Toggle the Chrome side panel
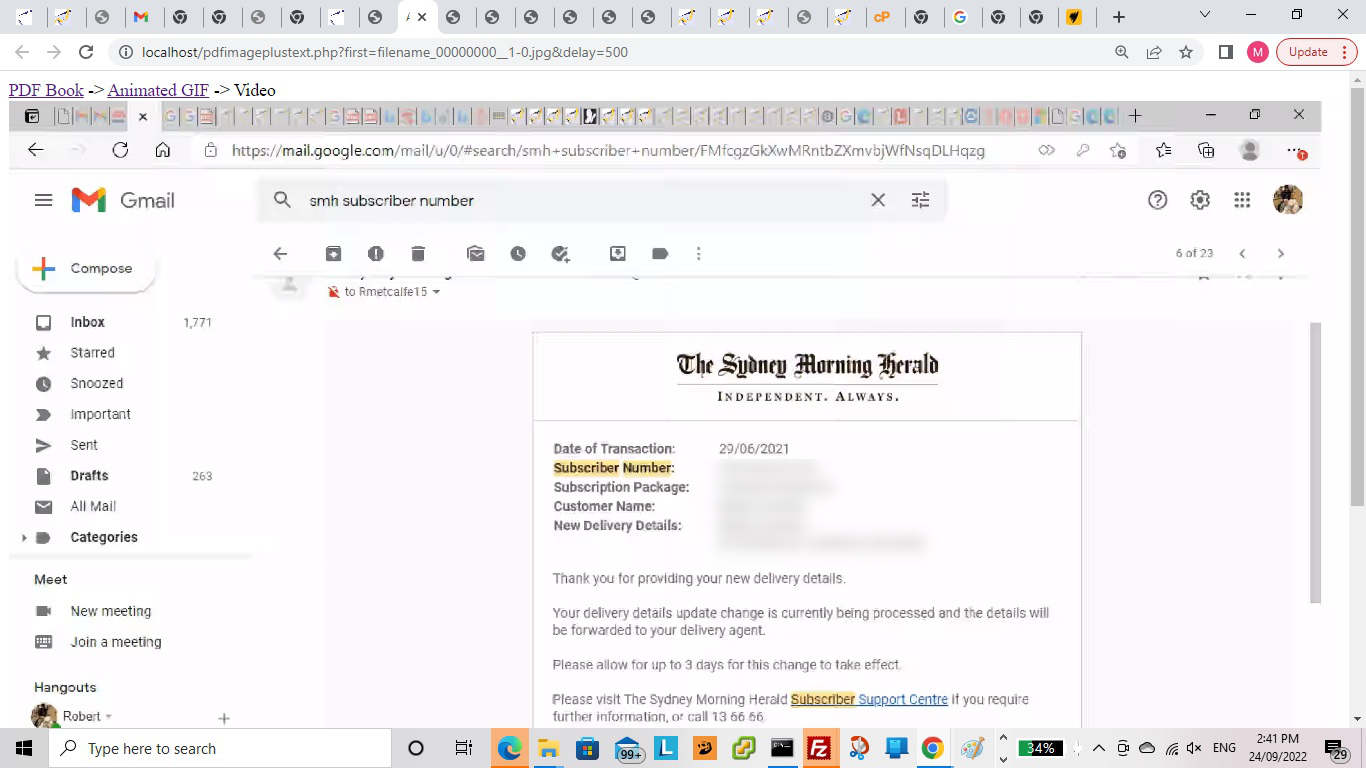The width and height of the screenshot is (1366, 768). 1226,52
